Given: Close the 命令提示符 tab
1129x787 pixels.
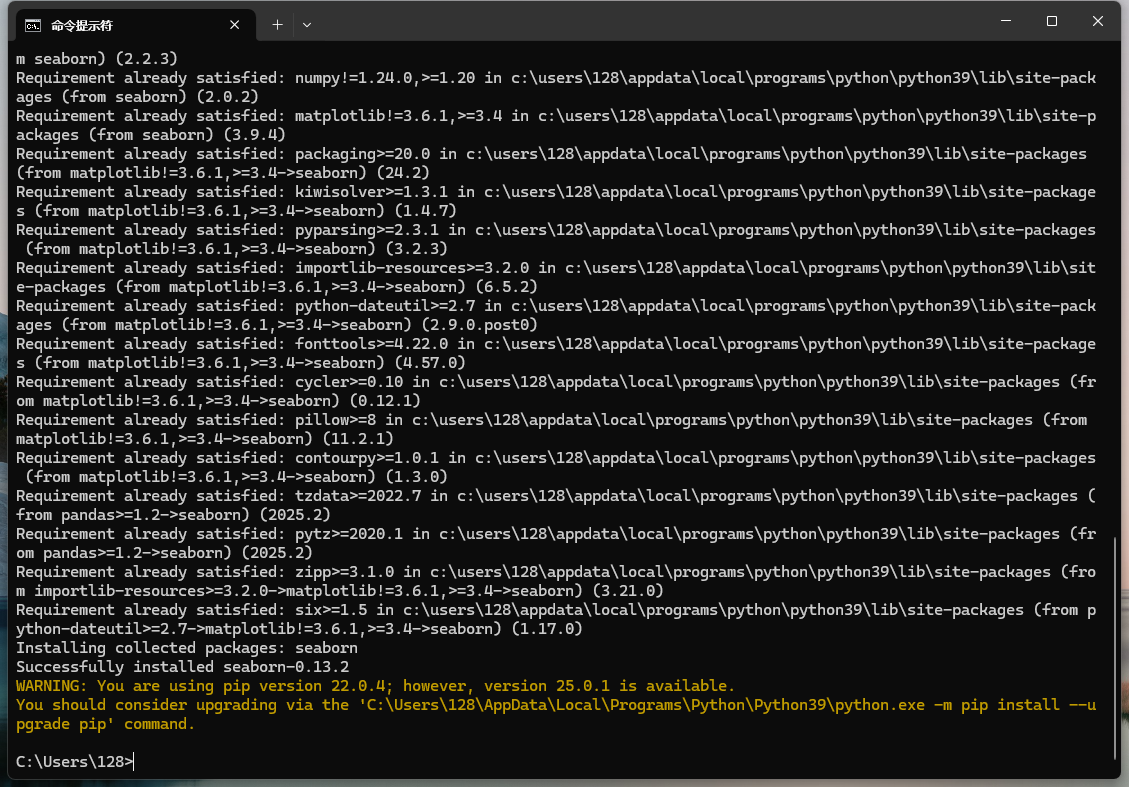Looking at the screenshot, I should coord(235,25).
